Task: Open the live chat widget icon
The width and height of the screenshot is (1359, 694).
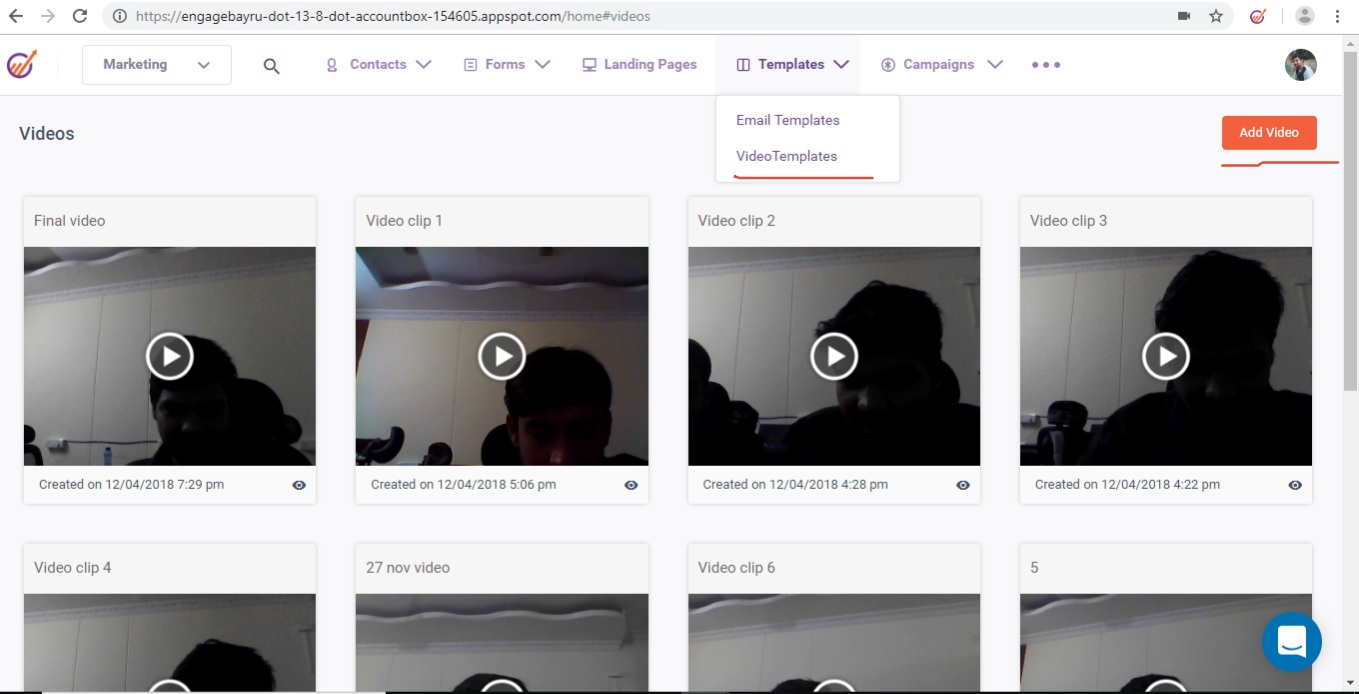Action: pyautogui.click(x=1291, y=641)
